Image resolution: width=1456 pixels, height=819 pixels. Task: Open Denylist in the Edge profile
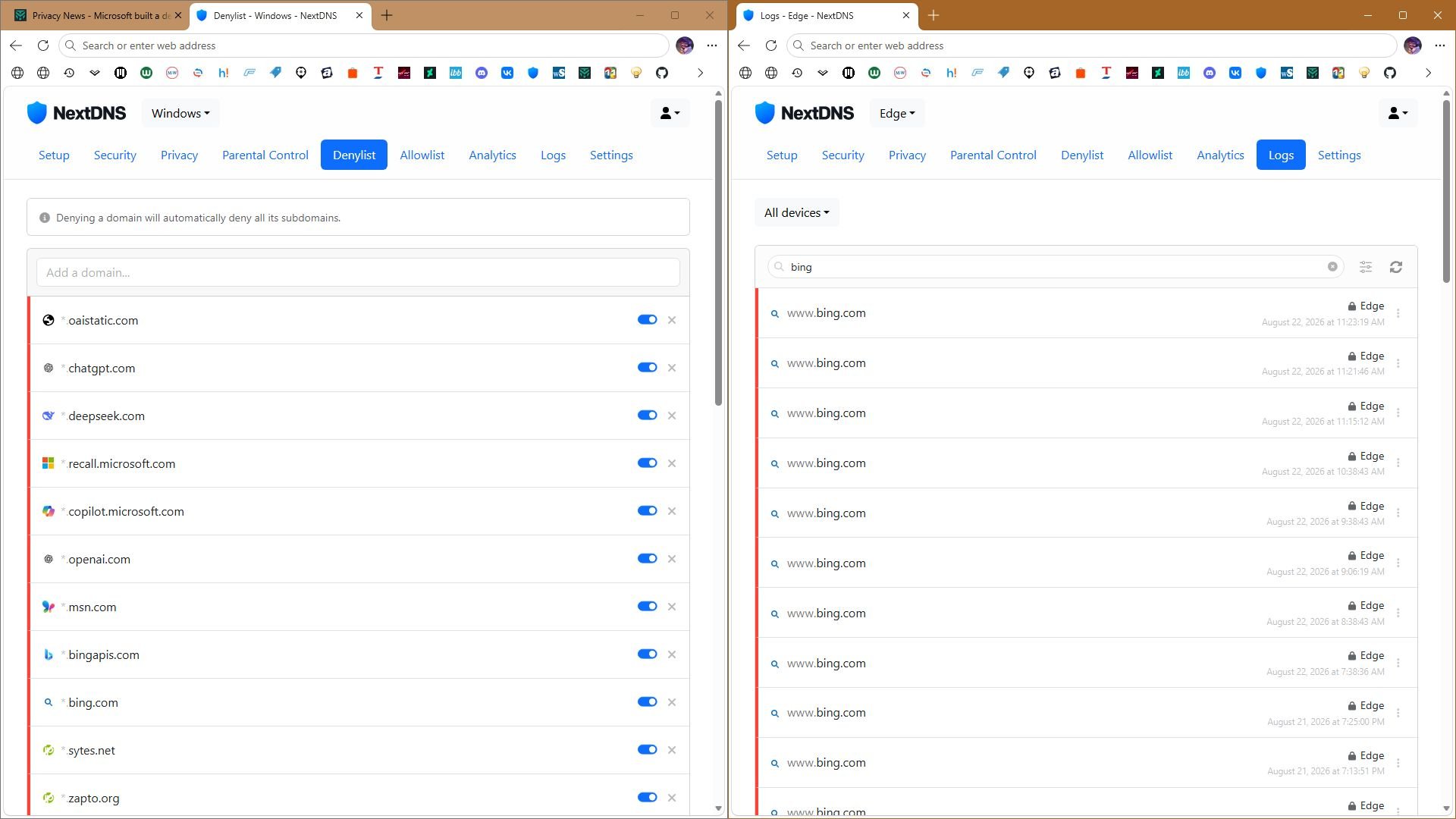coord(1082,155)
